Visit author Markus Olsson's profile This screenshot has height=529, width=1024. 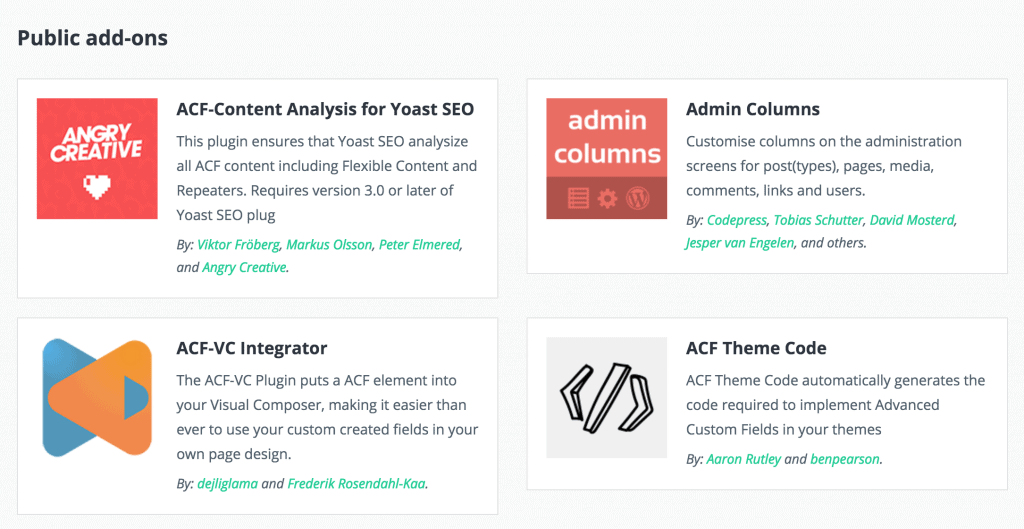coord(330,245)
